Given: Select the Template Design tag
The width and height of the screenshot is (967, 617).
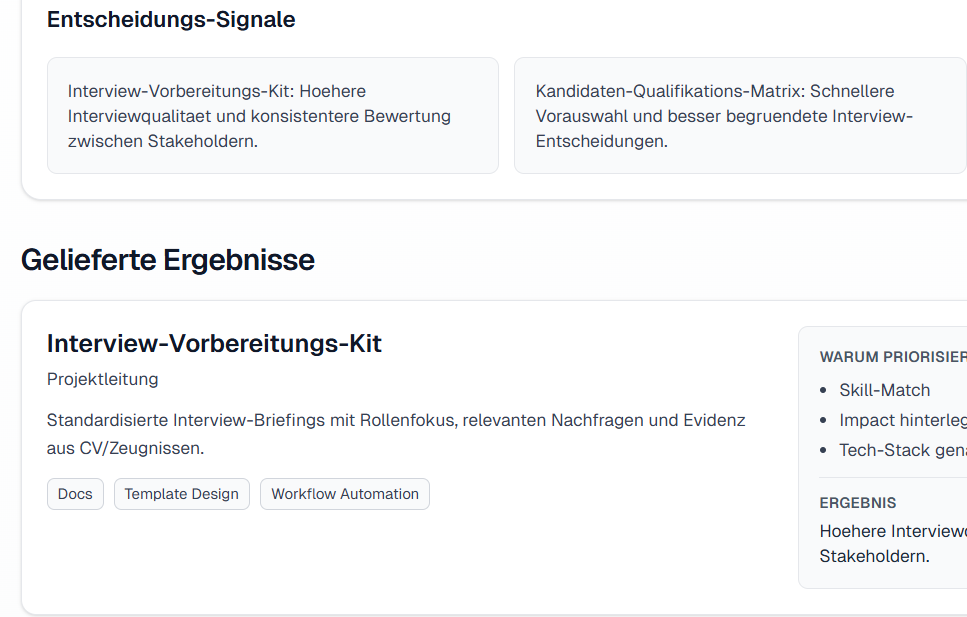Looking at the screenshot, I should [181, 494].
